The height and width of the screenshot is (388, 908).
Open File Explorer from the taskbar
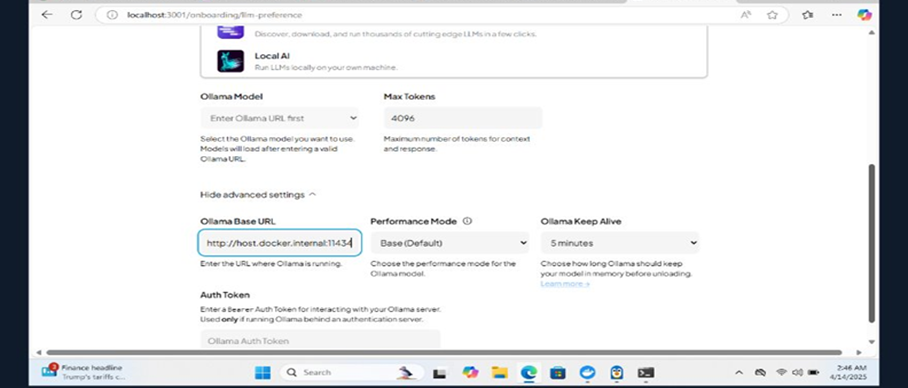click(499, 372)
